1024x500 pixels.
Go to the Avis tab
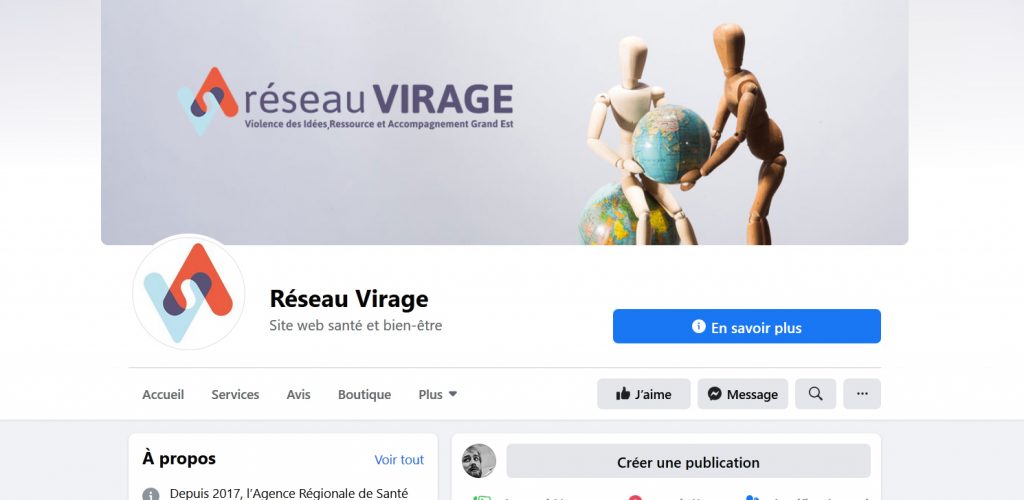(298, 394)
